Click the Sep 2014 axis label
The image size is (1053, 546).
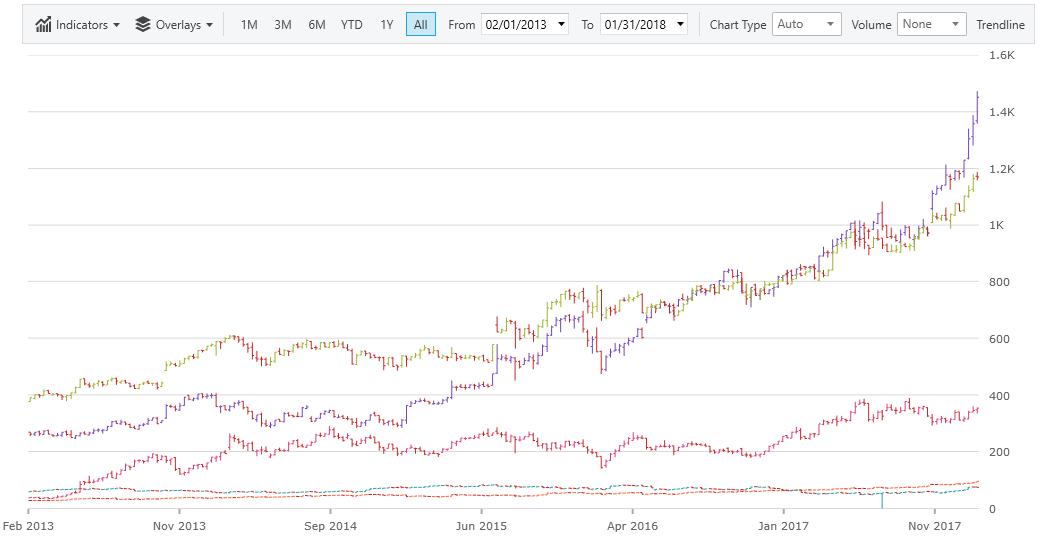(x=330, y=526)
